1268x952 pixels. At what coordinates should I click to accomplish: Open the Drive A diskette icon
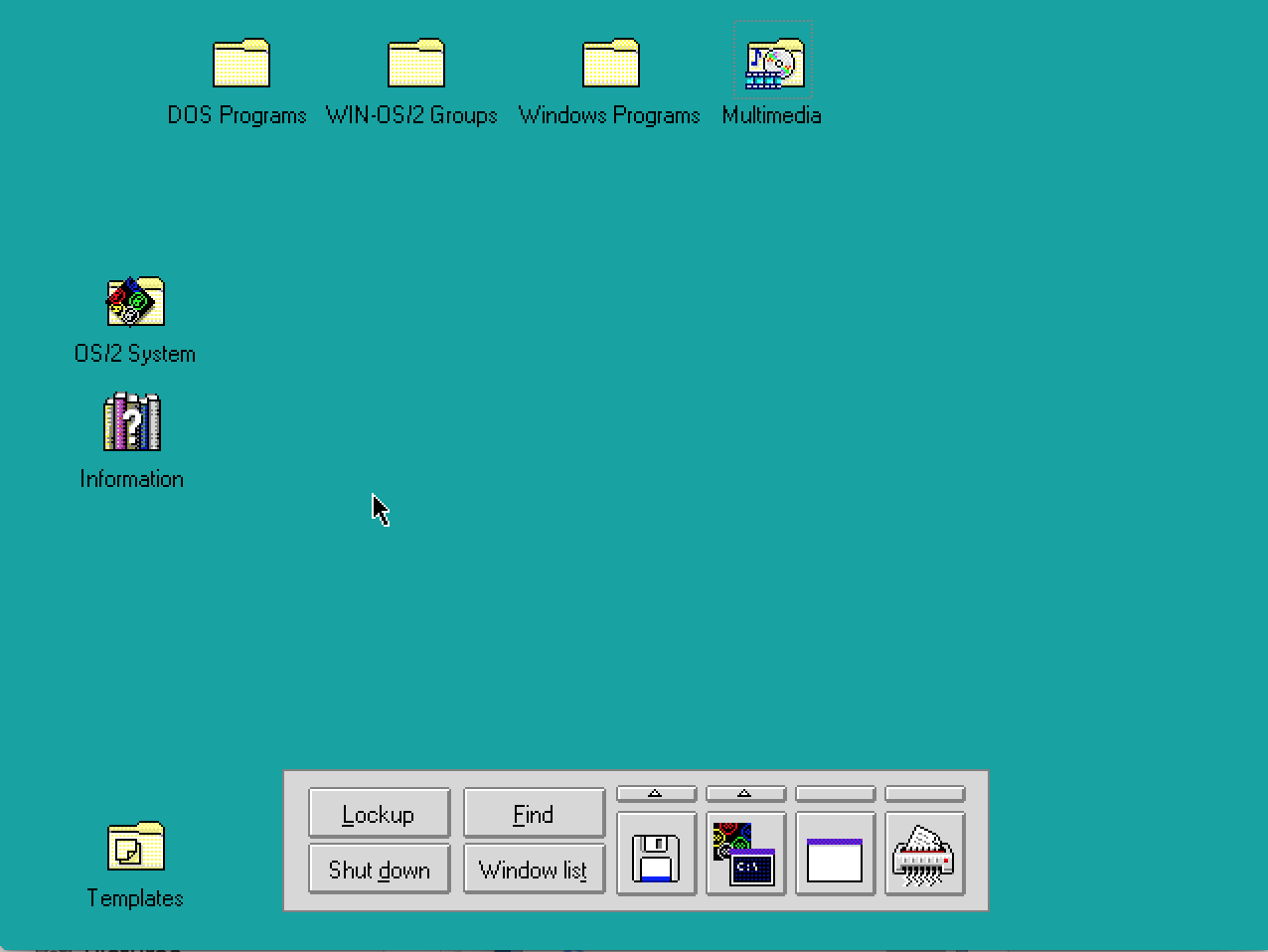coord(656,855)
